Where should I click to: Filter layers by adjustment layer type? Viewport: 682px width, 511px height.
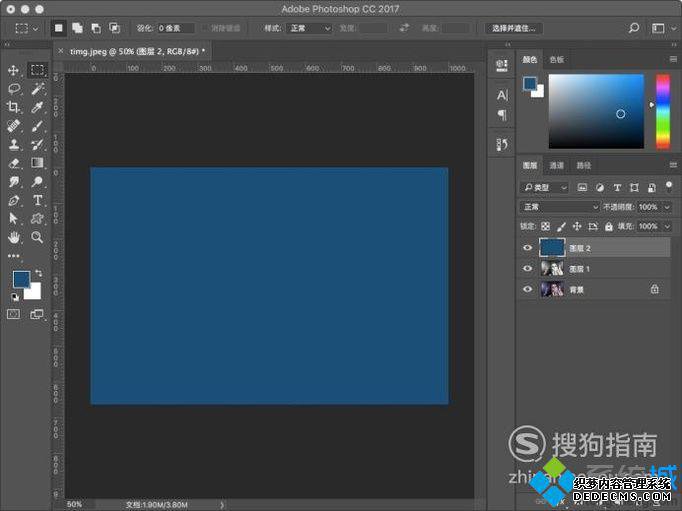tap(600, 187)
